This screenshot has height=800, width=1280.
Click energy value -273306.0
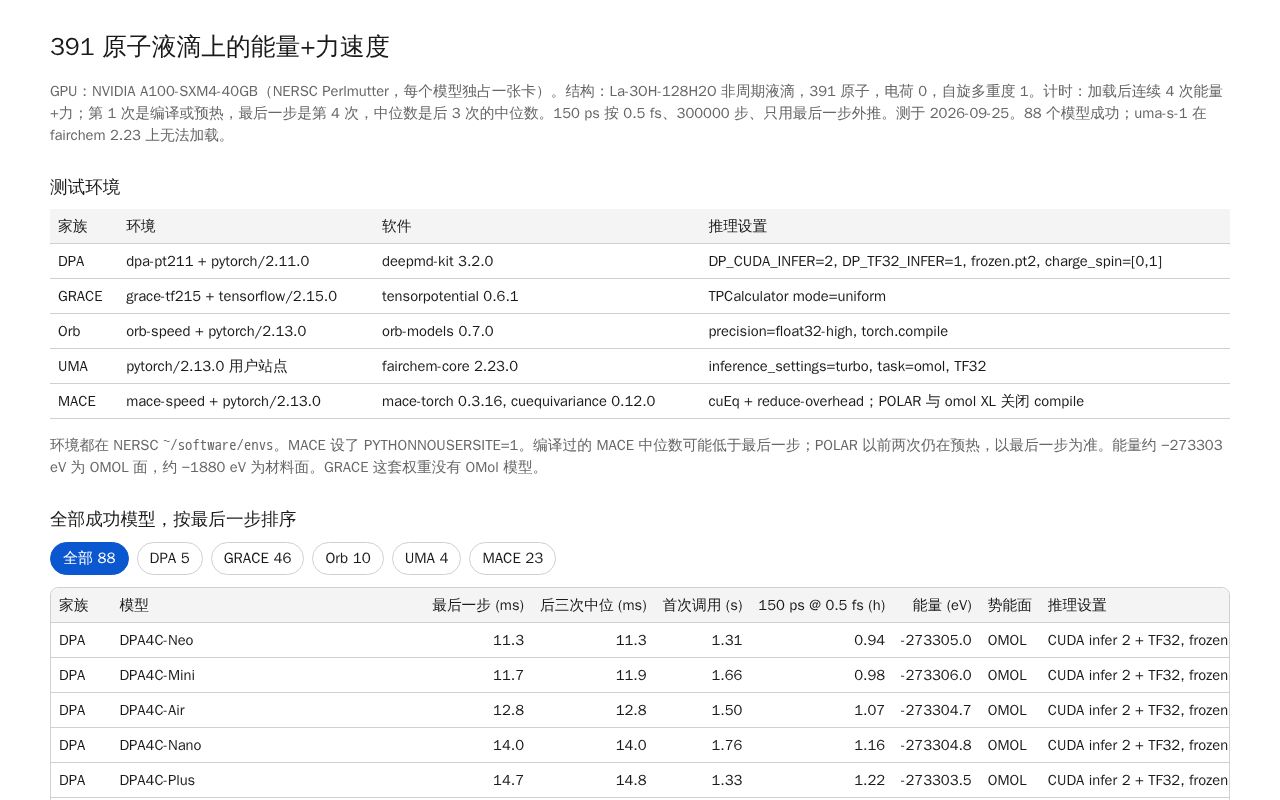[935, 675]
